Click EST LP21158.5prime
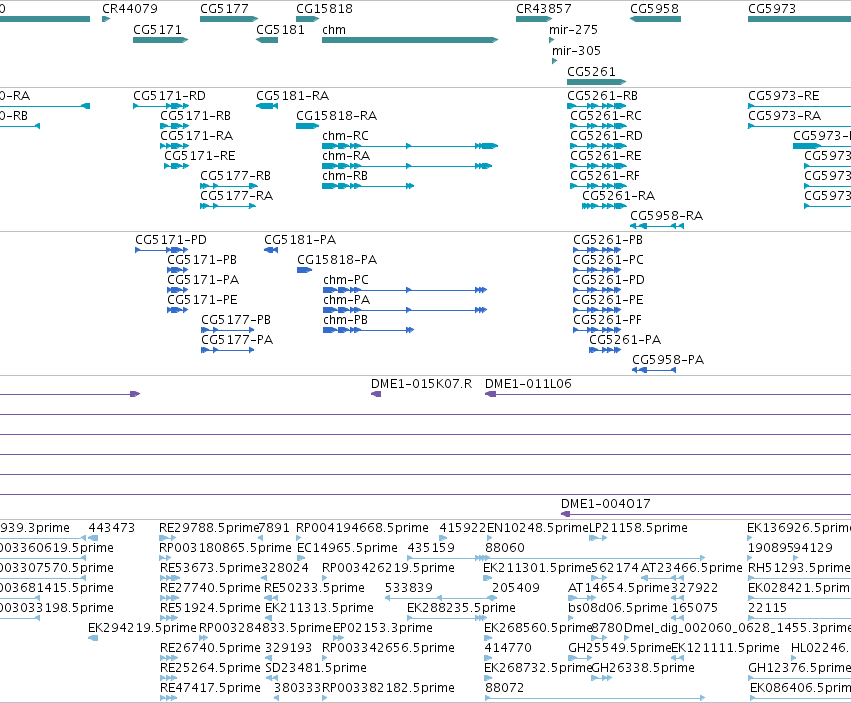The width and height of the screenshot is (851, 703). pos(638,528)
